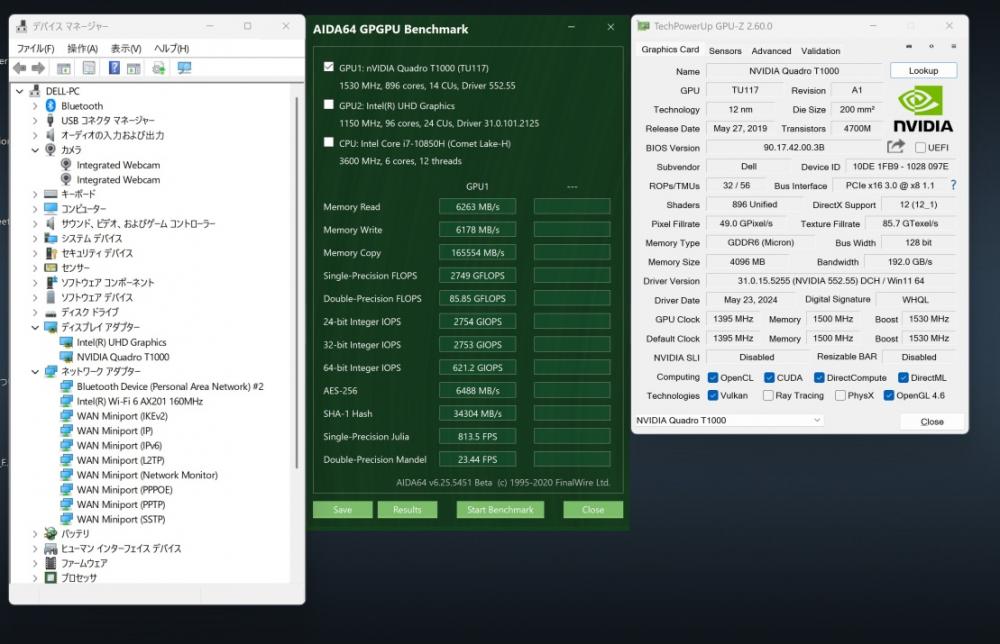The width and height of the screenshot is (1000, 644).
Task: Click the NVIDIA Quadro T1000 adapter icon in tree
Action: pyautogui.click(x=66, y=356)
